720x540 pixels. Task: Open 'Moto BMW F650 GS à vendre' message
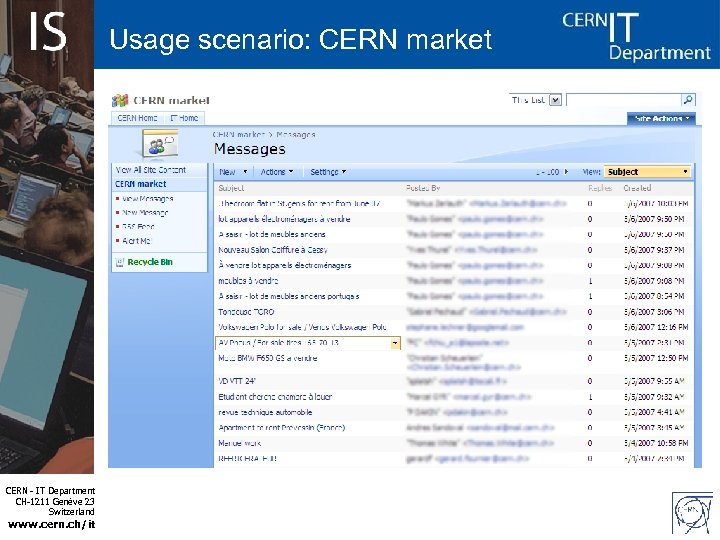click(268, 358)
